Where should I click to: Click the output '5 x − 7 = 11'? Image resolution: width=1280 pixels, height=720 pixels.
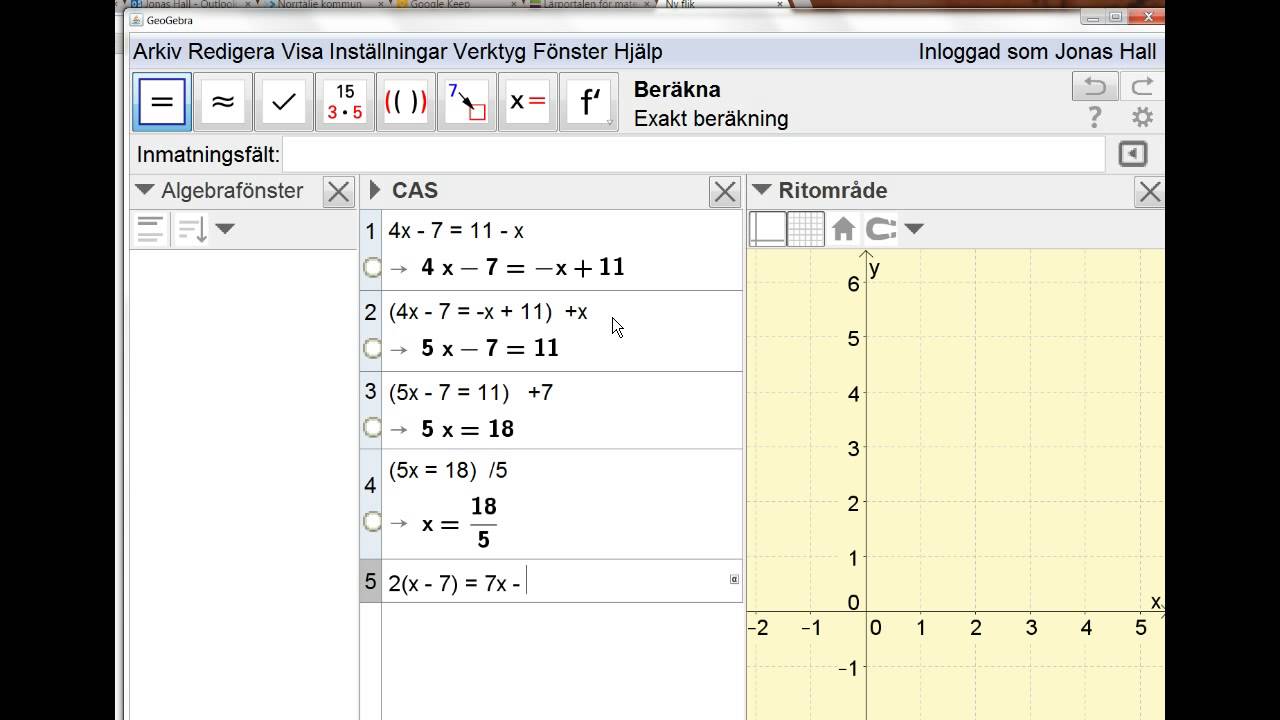coord(490,348)
